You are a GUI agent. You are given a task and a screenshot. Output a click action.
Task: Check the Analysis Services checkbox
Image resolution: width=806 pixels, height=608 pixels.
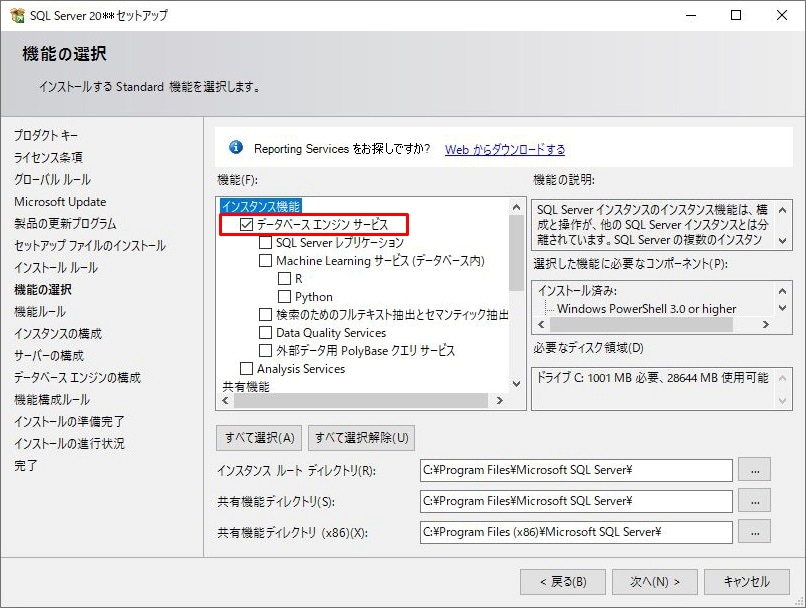[x=247, y=369]
